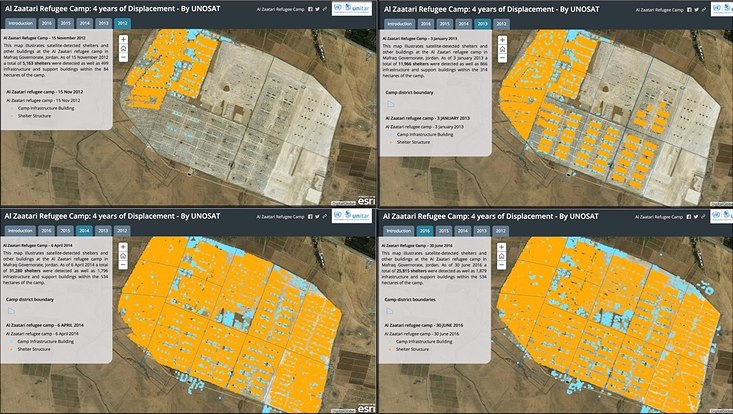Open Introduction tab in the 2013 view
The image size is (733, 414).
click(400, 24)
